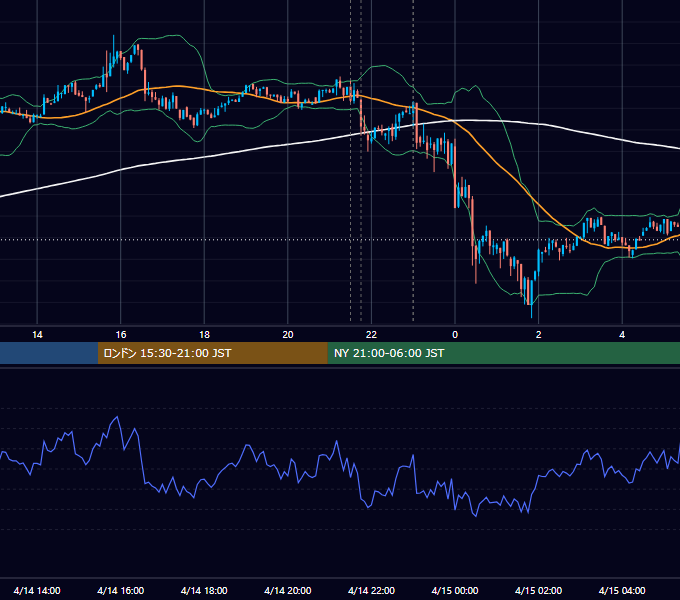This screenshot has height=600, width=680.
Task: Click the '20' hour label on the price chart axis
Action: (288, 335)
